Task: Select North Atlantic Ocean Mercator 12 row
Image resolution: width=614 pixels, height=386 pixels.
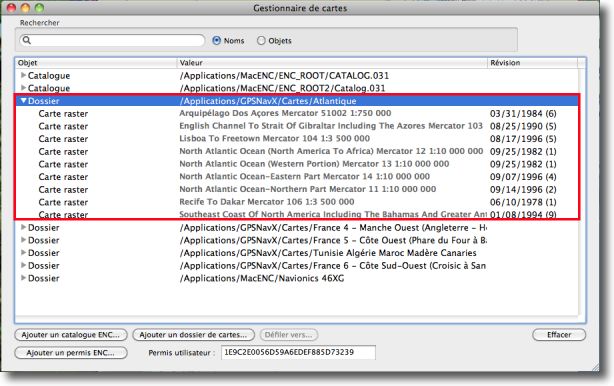Action: [x=297, y=152]
